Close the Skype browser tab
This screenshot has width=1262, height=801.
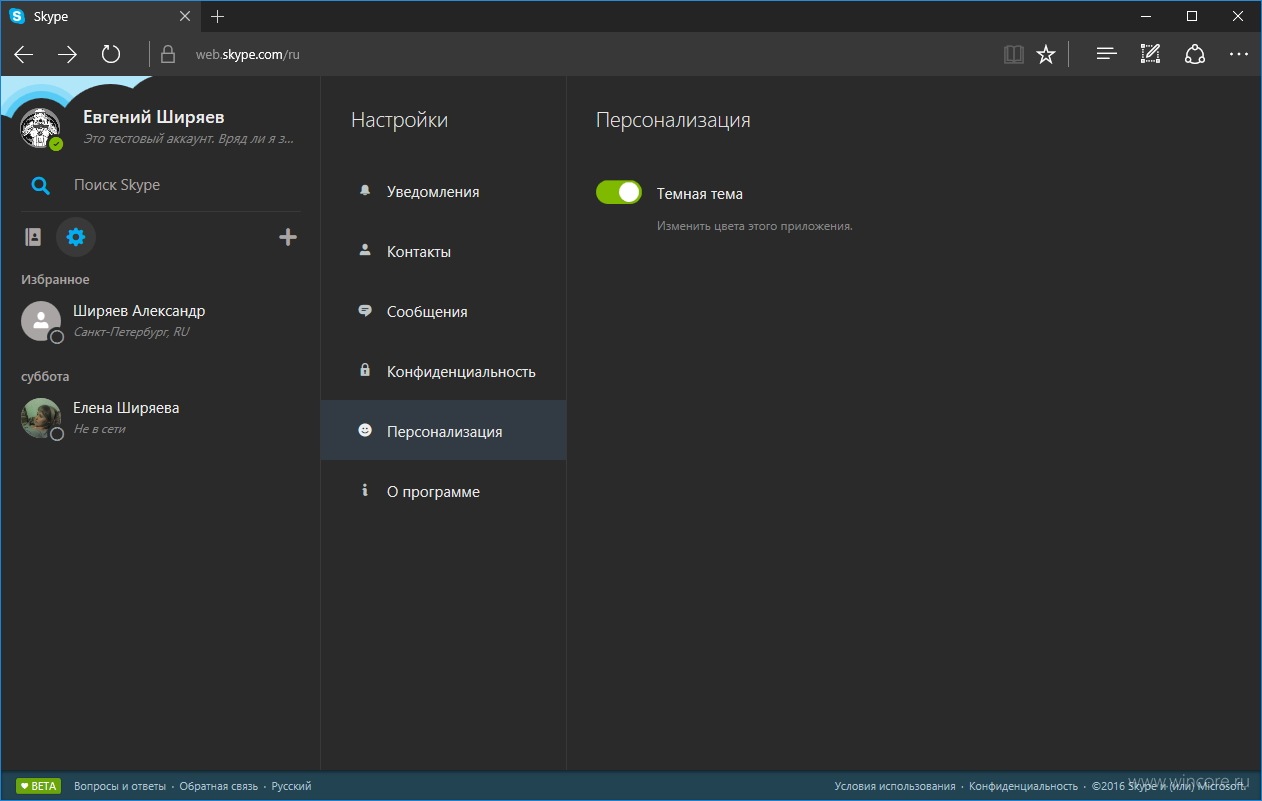click(186, 16)
